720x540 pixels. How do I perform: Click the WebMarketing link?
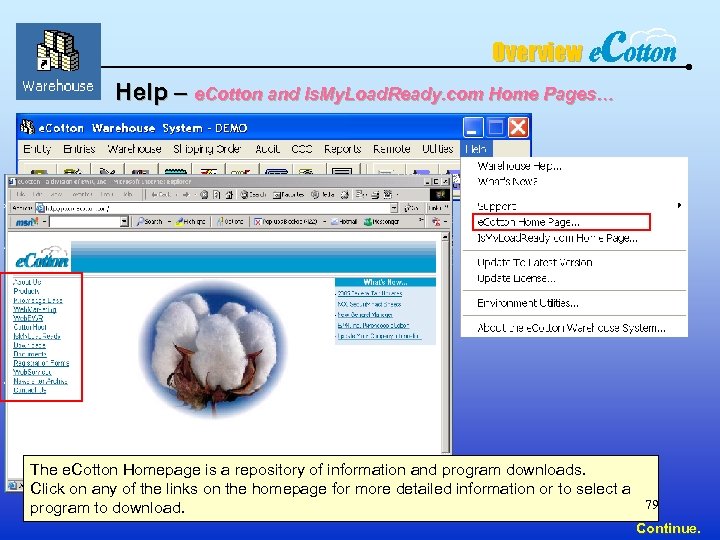click(x=34, y=309)
